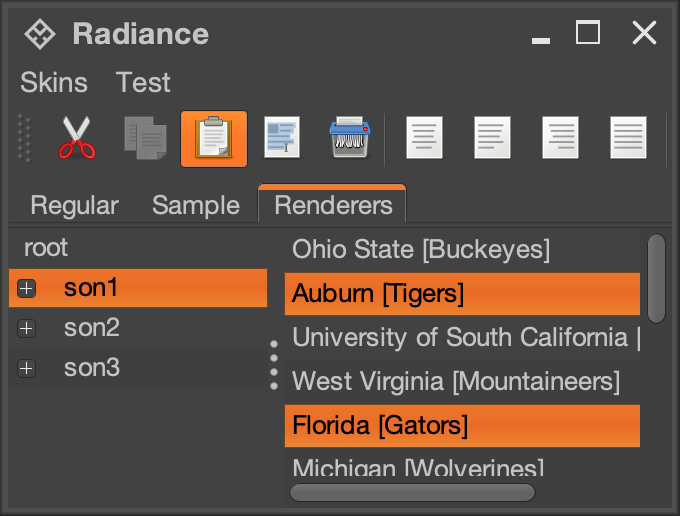This screenshot has height=516, width=680.
Task: Click the vertical list scrollbar thumb
Action: tap(656, 278)
